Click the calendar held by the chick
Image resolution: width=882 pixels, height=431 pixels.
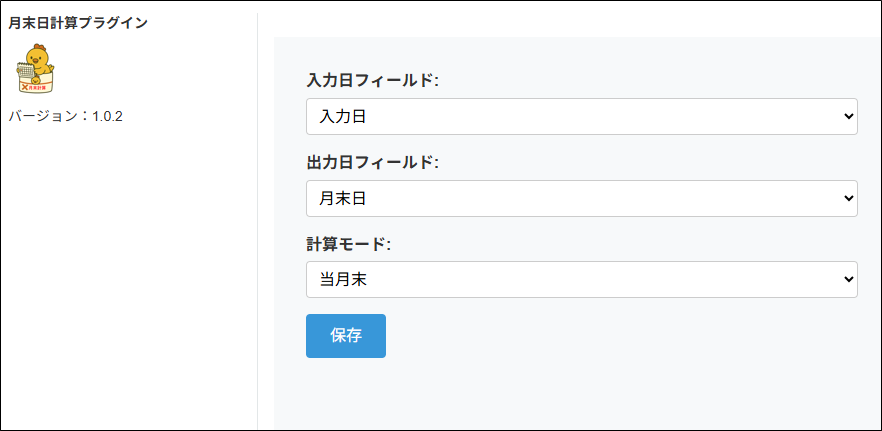26,69
